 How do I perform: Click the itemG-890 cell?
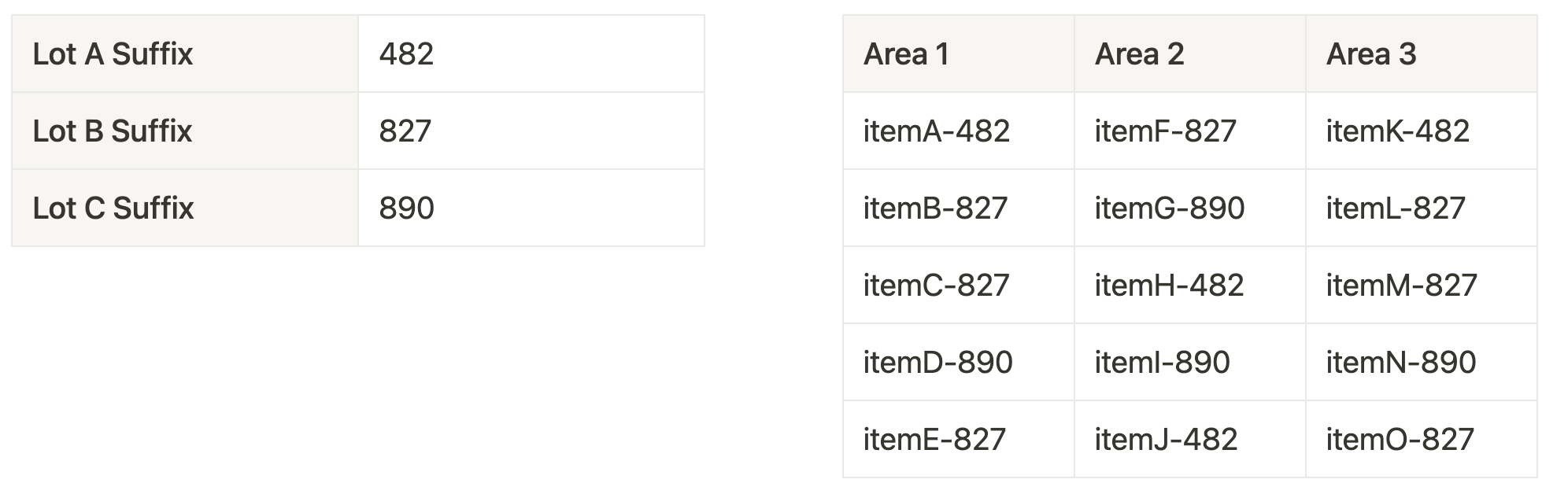click(1190, 208)
